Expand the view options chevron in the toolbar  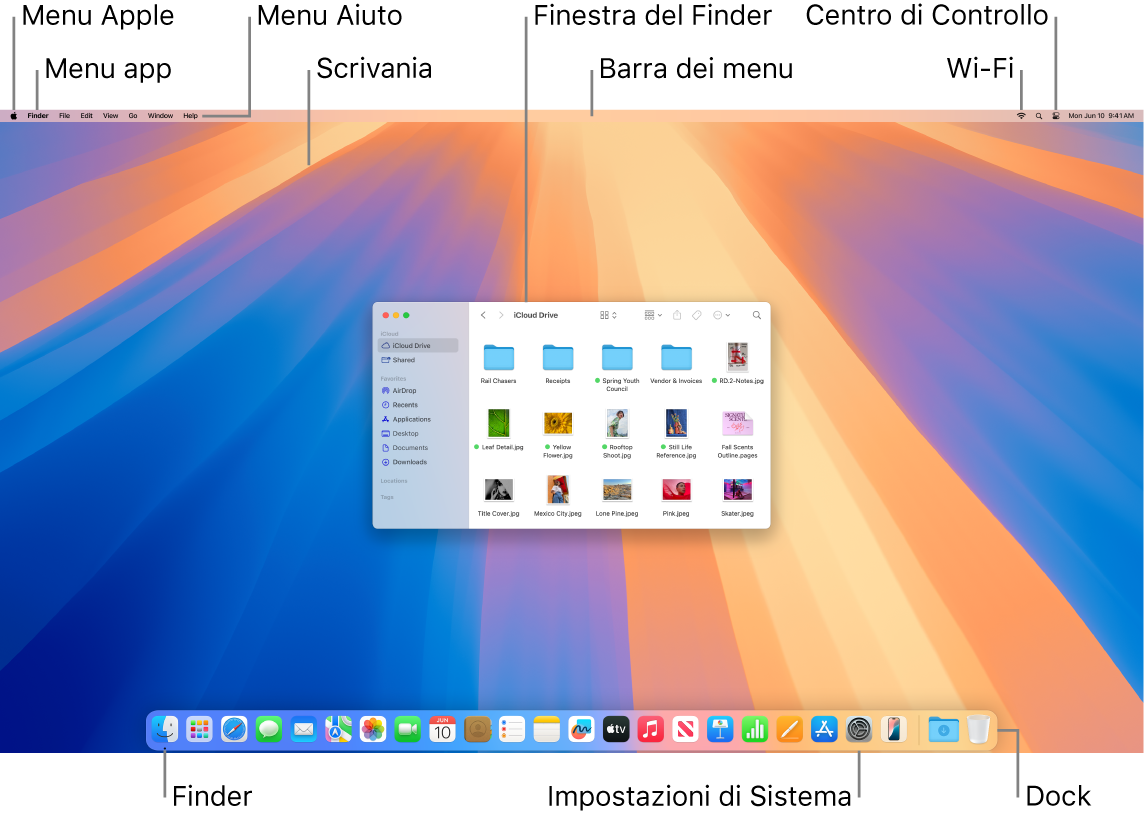pyautogui.click(x=614, y=315)
